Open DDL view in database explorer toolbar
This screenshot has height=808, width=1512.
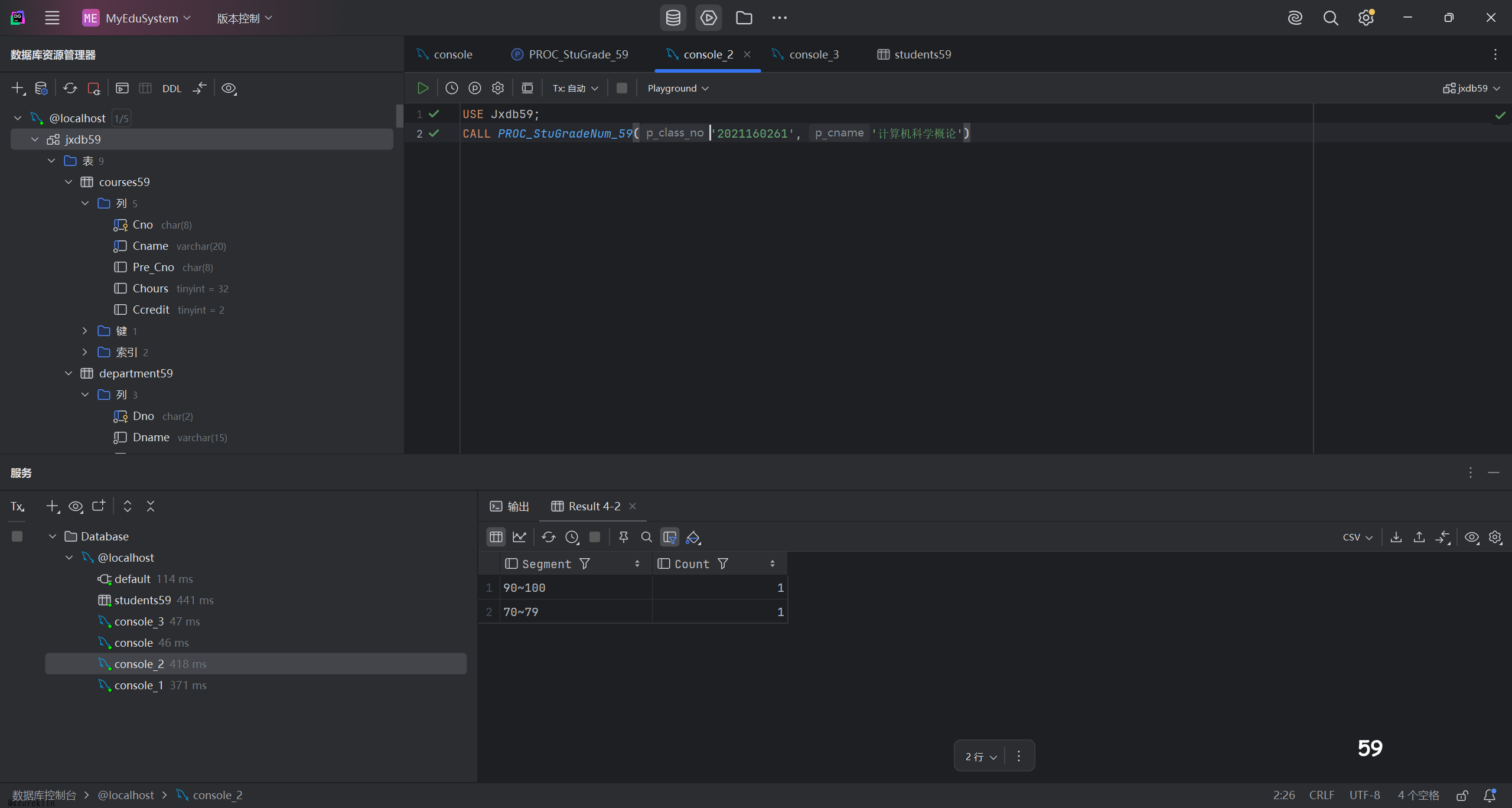click(171, 89)
